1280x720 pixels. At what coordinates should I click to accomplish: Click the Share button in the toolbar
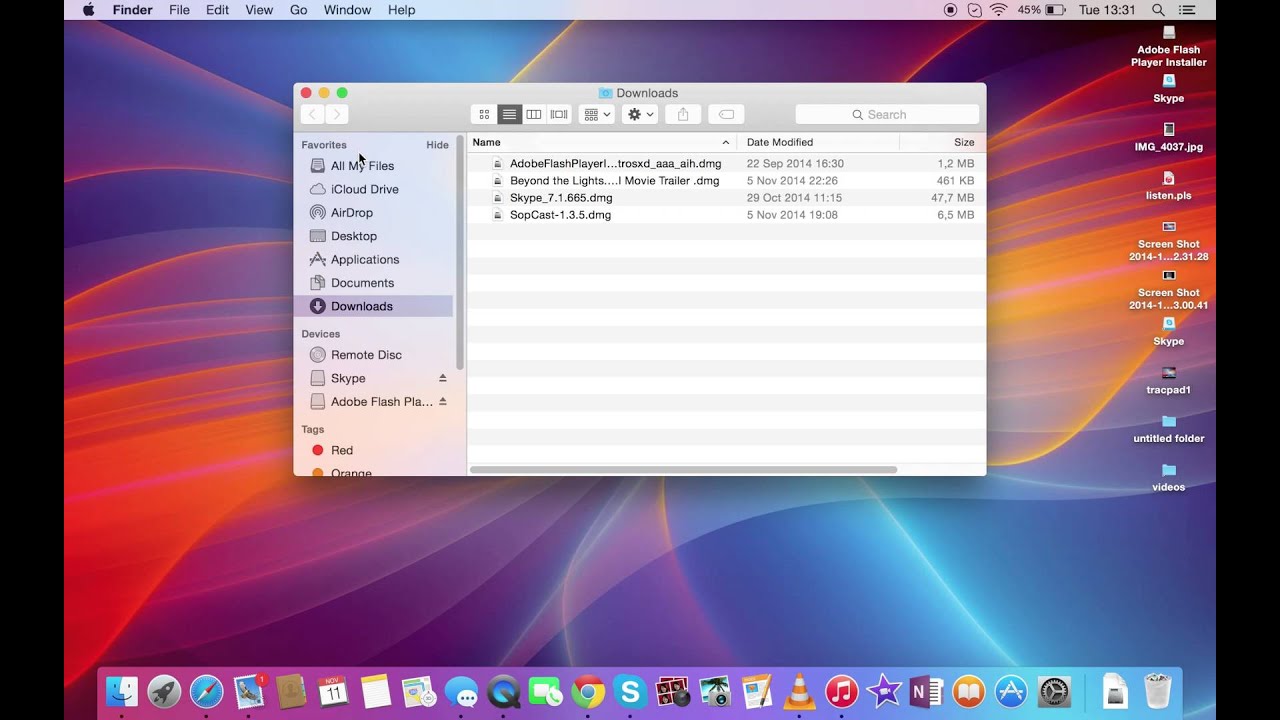point(683,115)
